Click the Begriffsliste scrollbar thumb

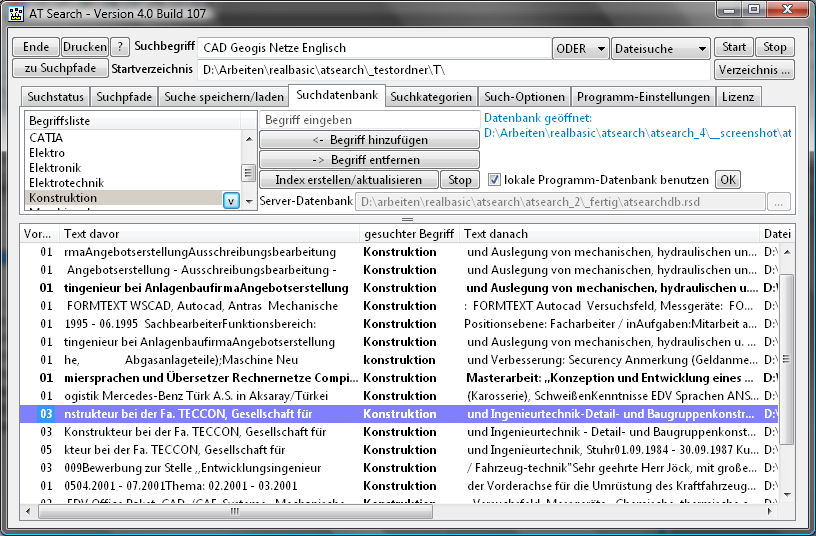[249, 173]
